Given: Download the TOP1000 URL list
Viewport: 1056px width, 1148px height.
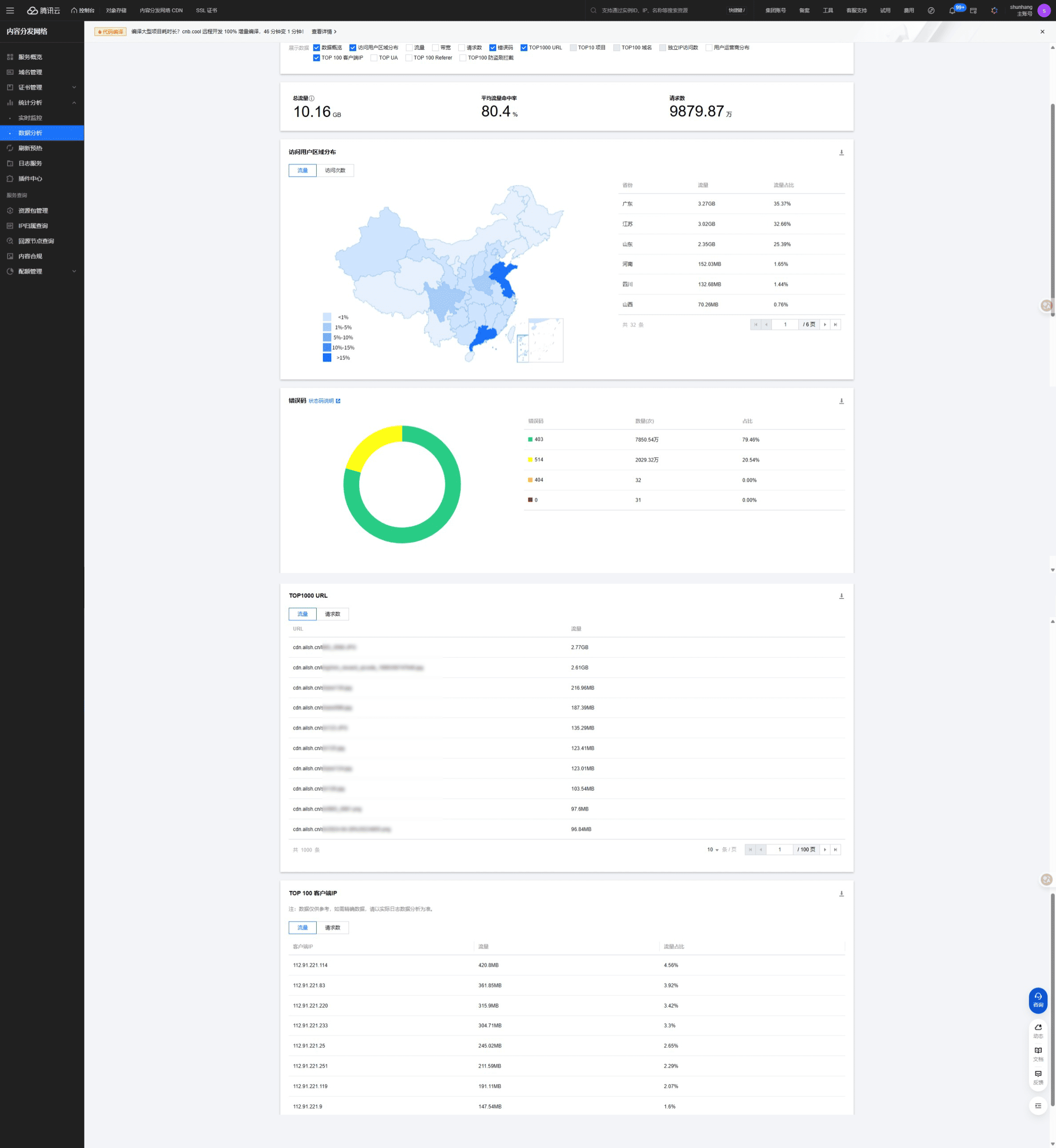Looking at the screenshot, I should 841,596.
